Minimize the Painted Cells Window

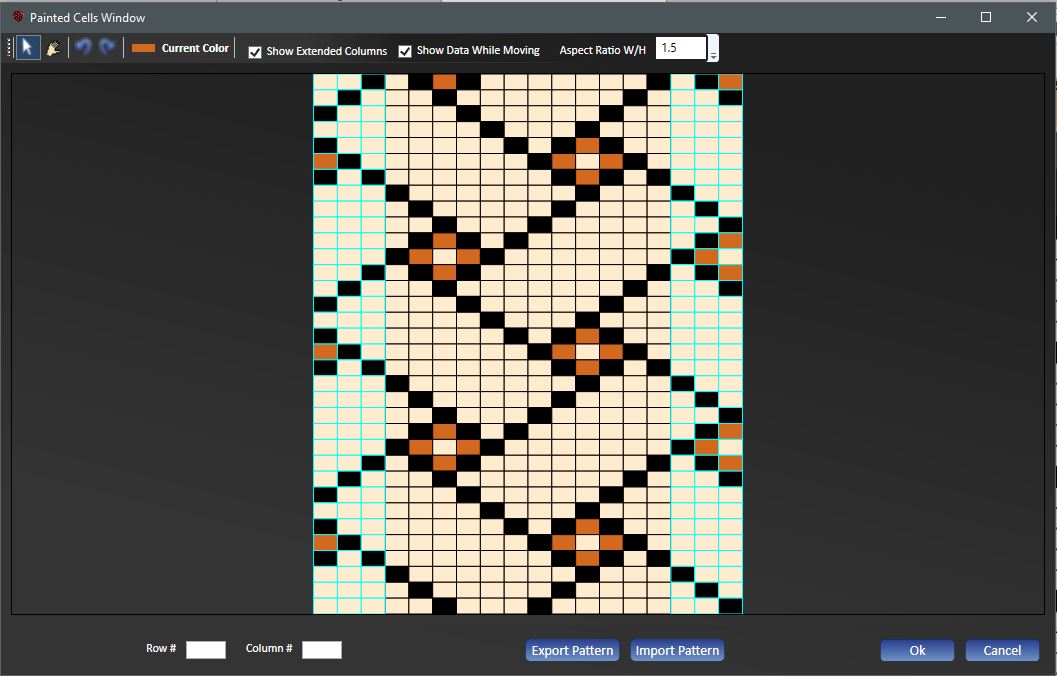click(940, 17)
